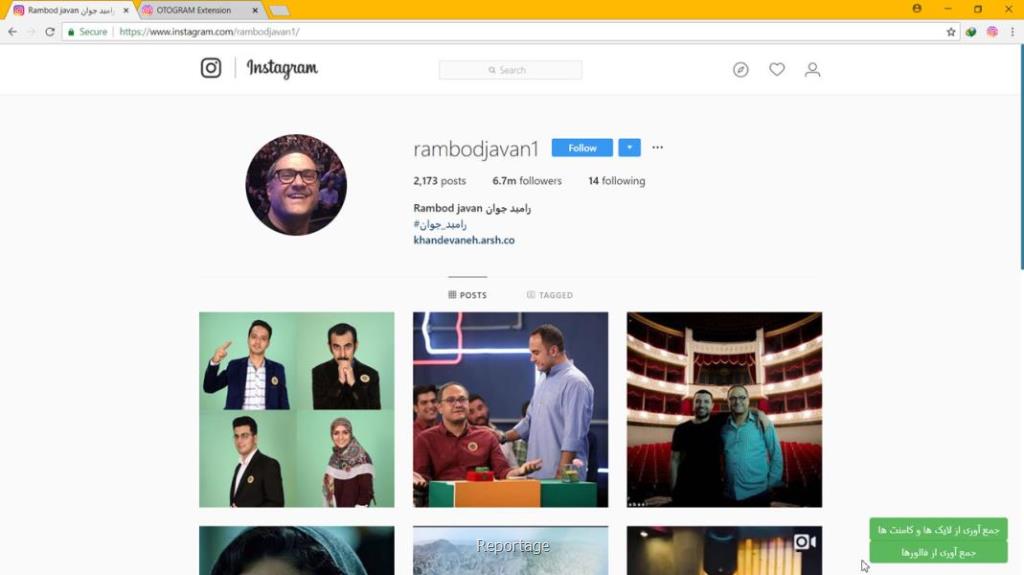Open the 14 following list
The width and height of the screenshot is (1024, 575).
[616, 181]
